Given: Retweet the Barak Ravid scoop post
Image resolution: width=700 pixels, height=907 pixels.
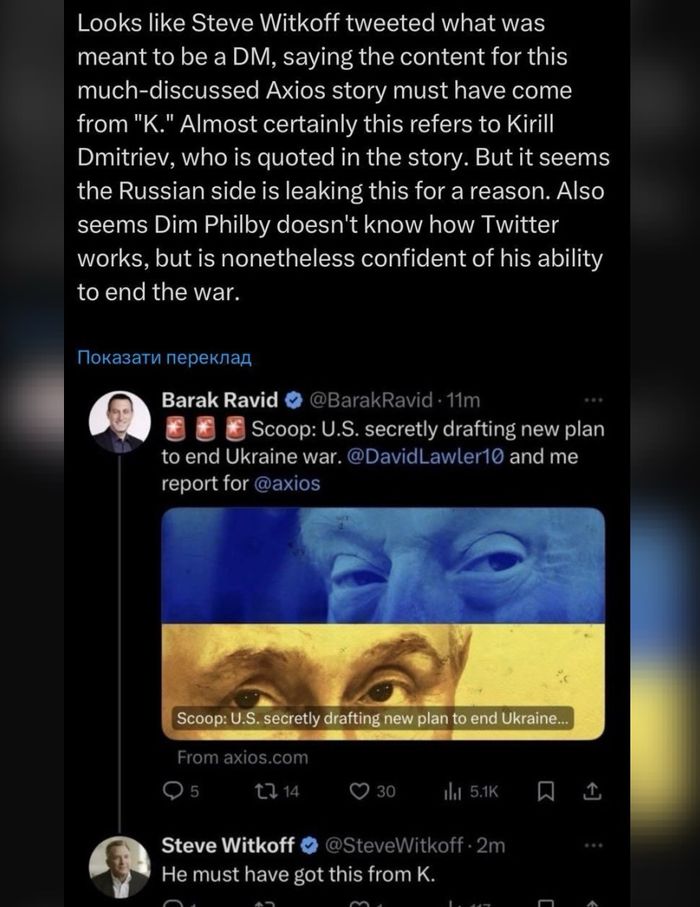Looking at the screenshot, I should 276,792.
